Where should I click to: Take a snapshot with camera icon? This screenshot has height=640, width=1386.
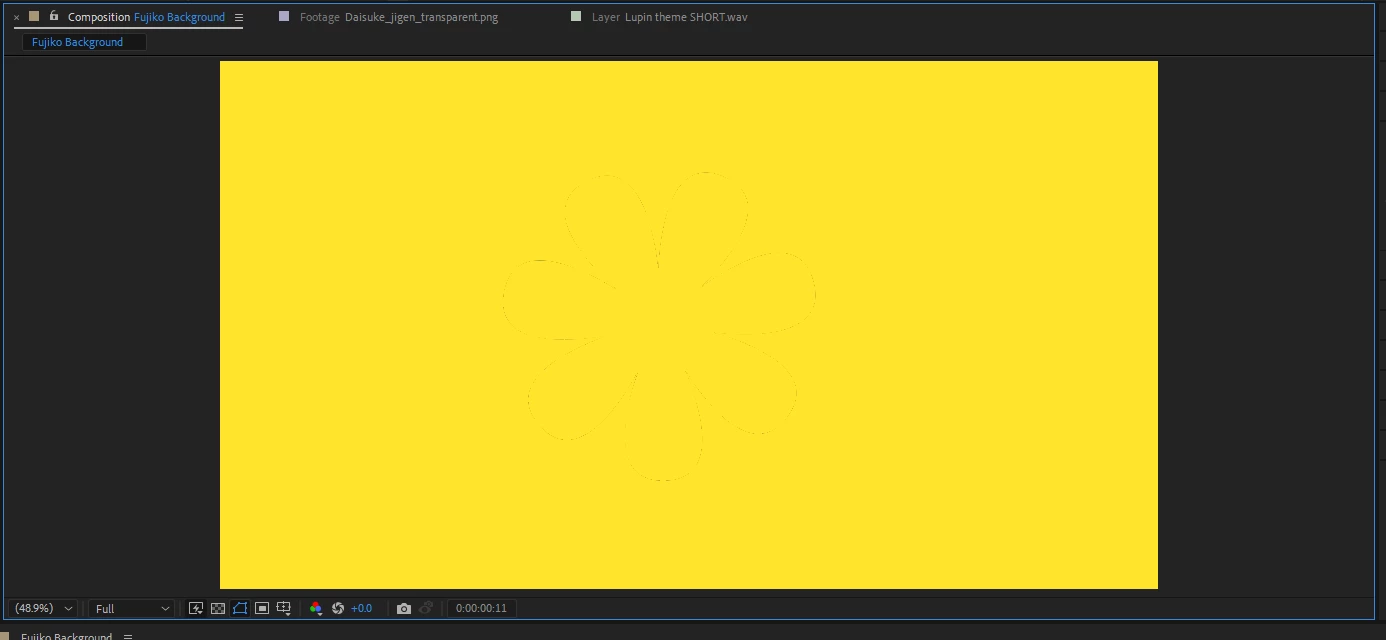click(x=404, y=608)
